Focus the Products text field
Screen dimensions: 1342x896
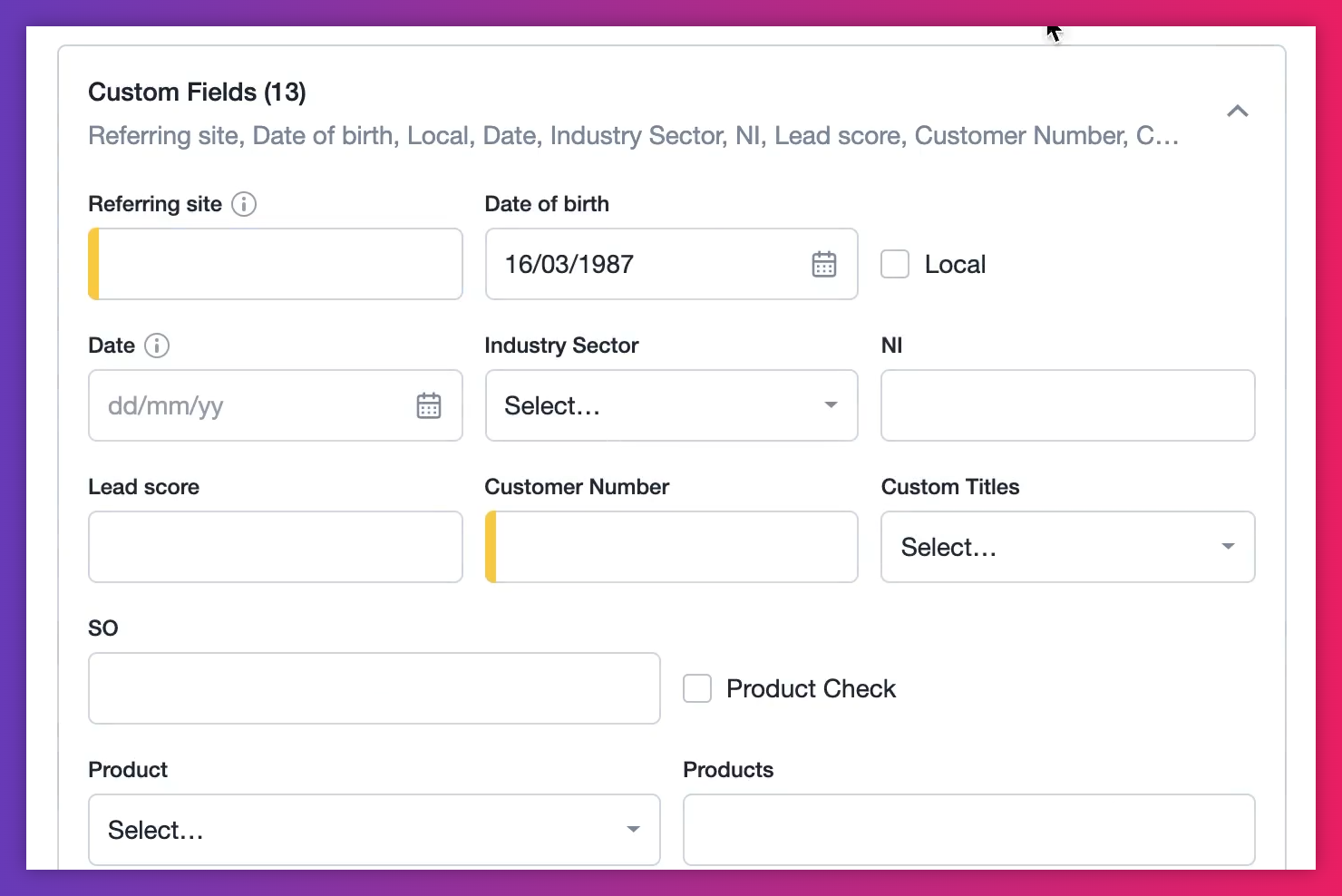point(969,830)
